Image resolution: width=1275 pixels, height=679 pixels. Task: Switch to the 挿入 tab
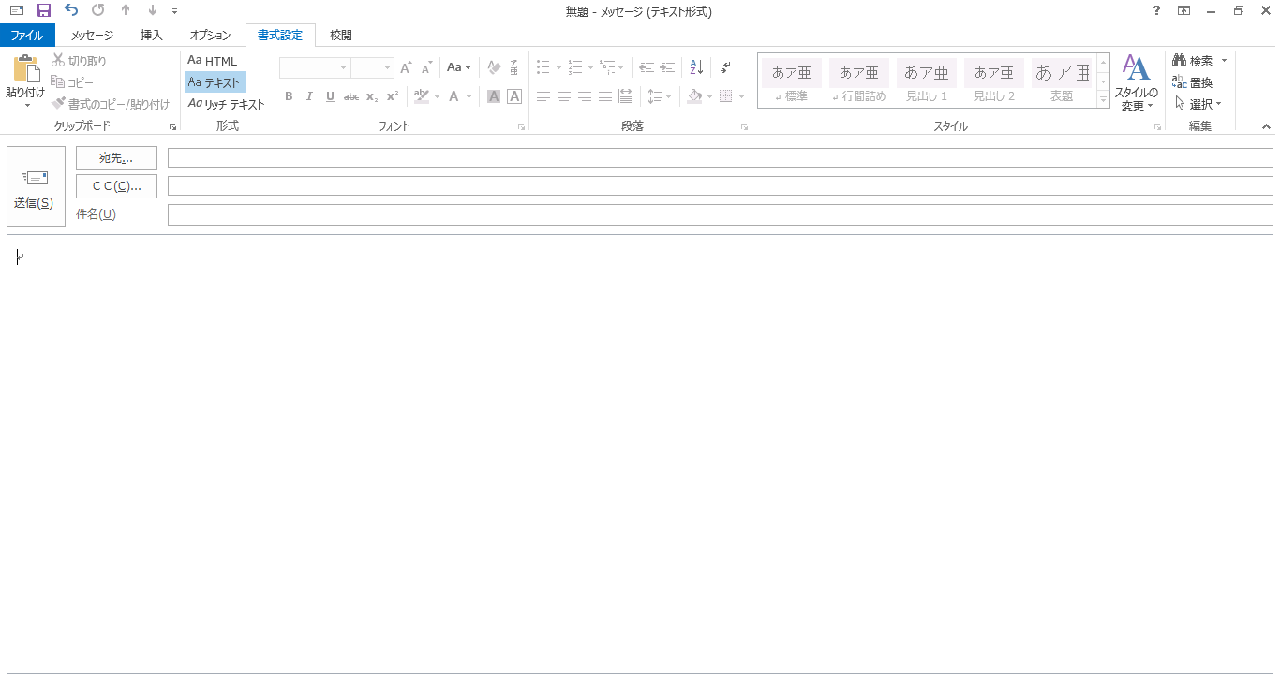tap(152, 35)
